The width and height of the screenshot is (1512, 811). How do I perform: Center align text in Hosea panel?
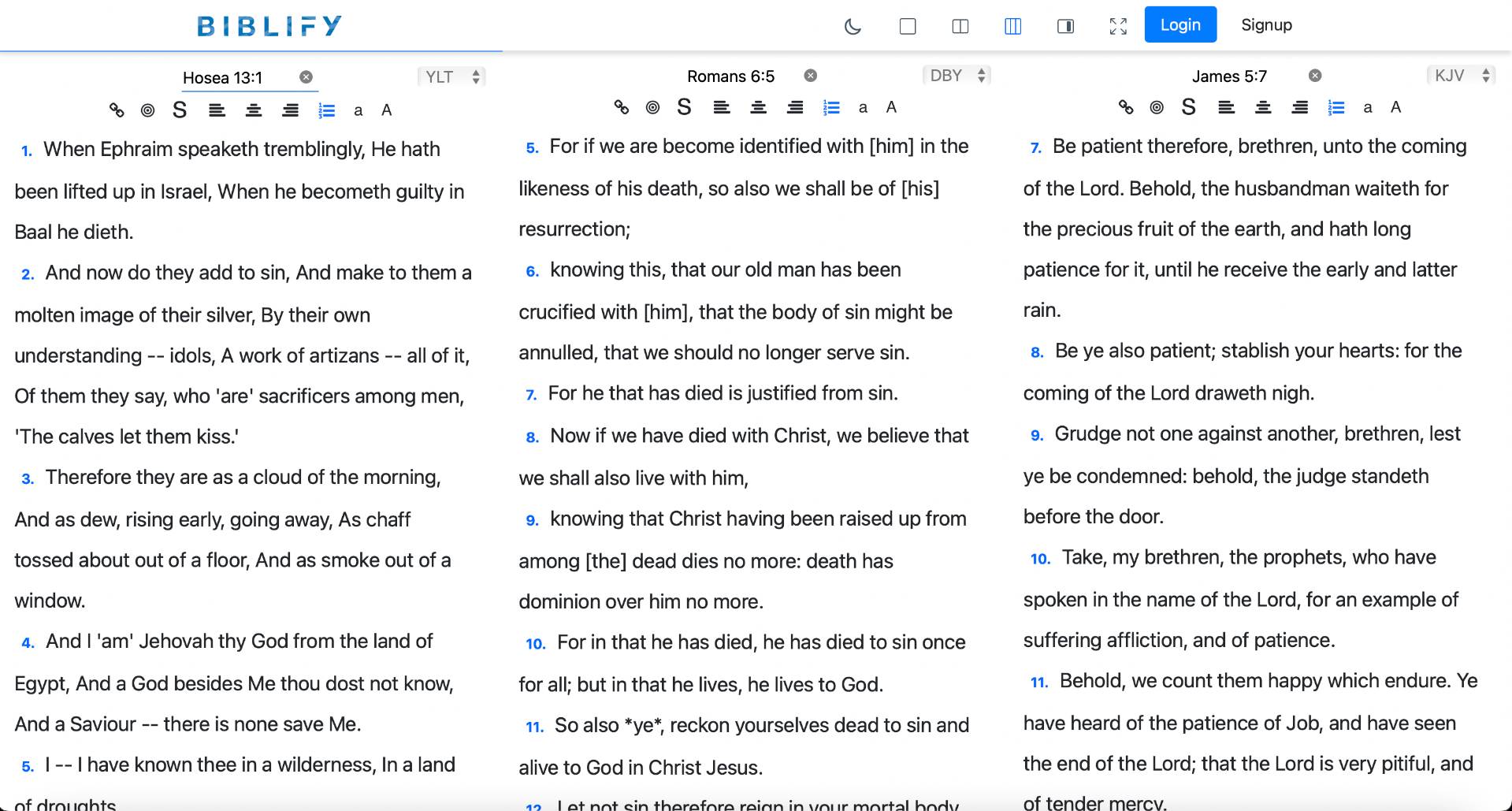click(x=254, y=110)
